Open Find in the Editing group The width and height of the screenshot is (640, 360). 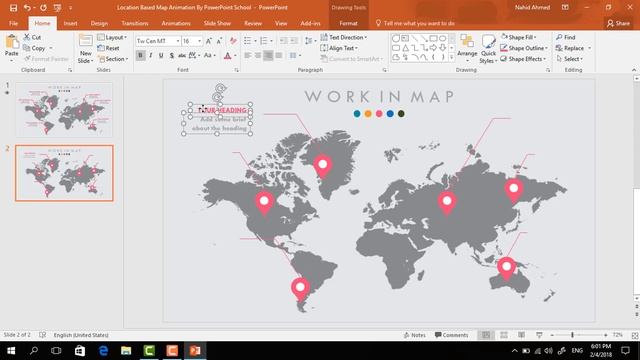pyautogui.click(x=566, y=37)
